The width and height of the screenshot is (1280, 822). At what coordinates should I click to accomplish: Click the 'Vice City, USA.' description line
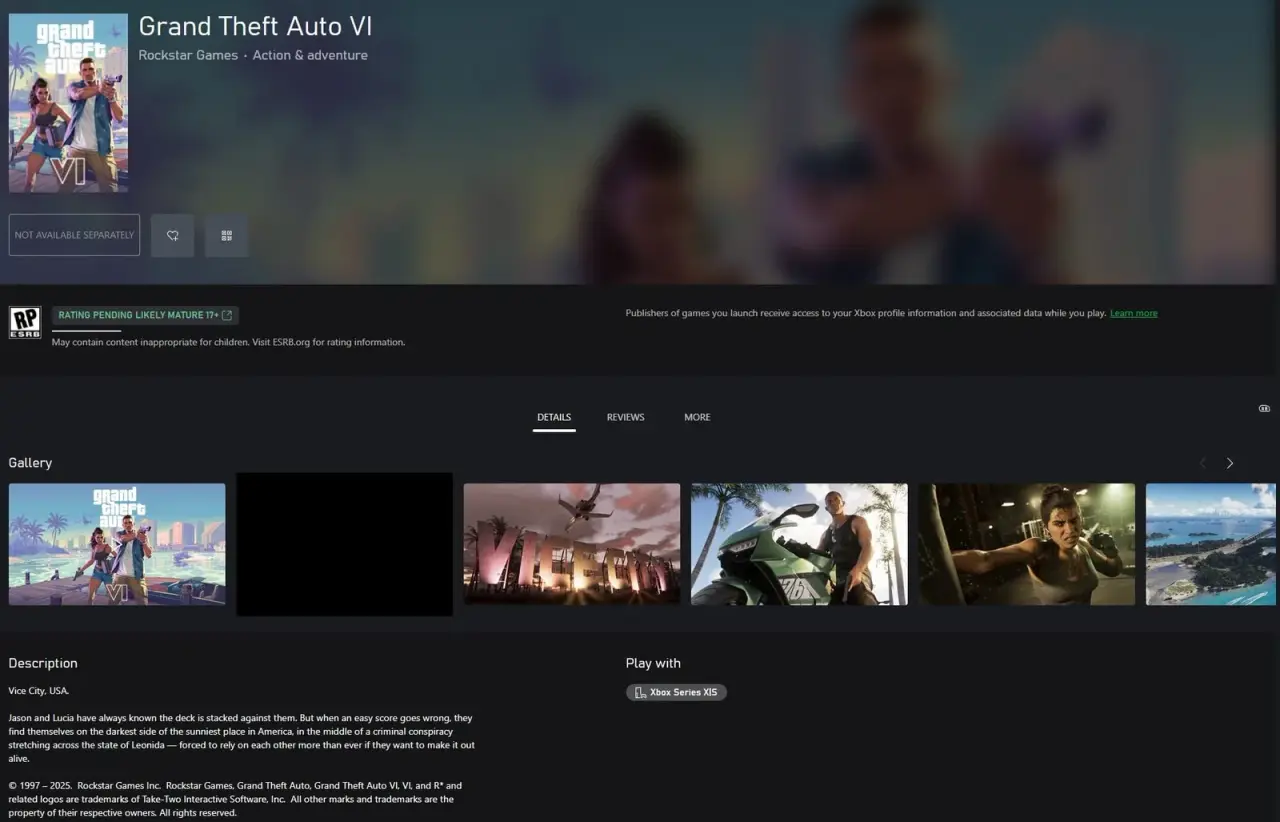[39, 691]
